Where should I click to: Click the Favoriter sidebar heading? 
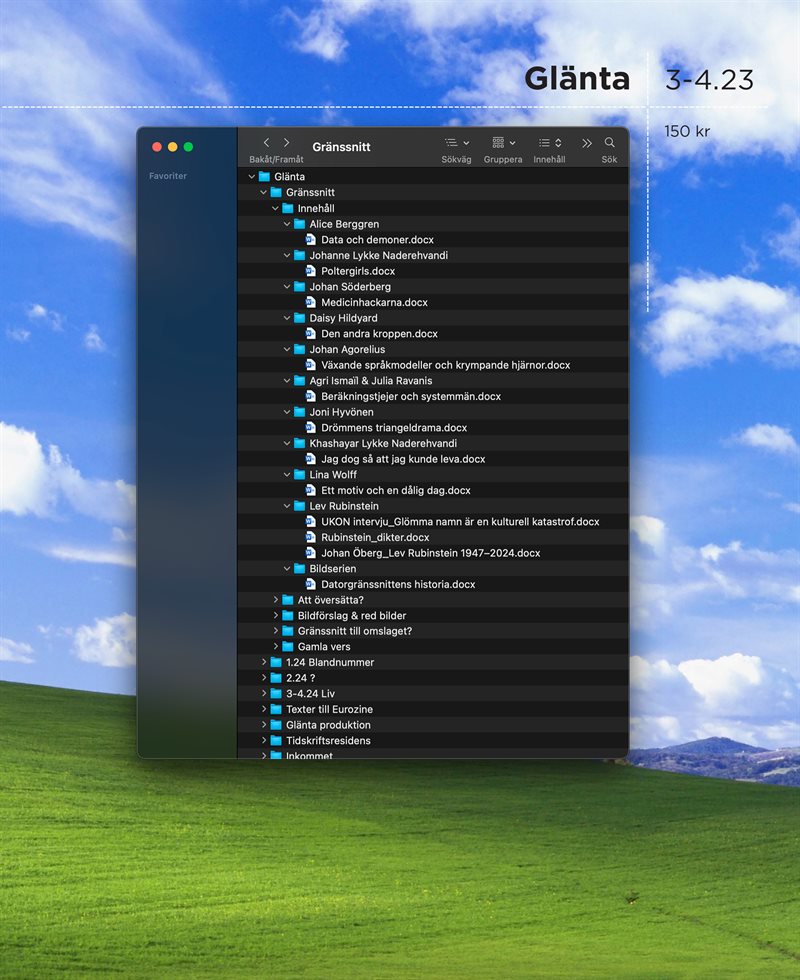168,176
